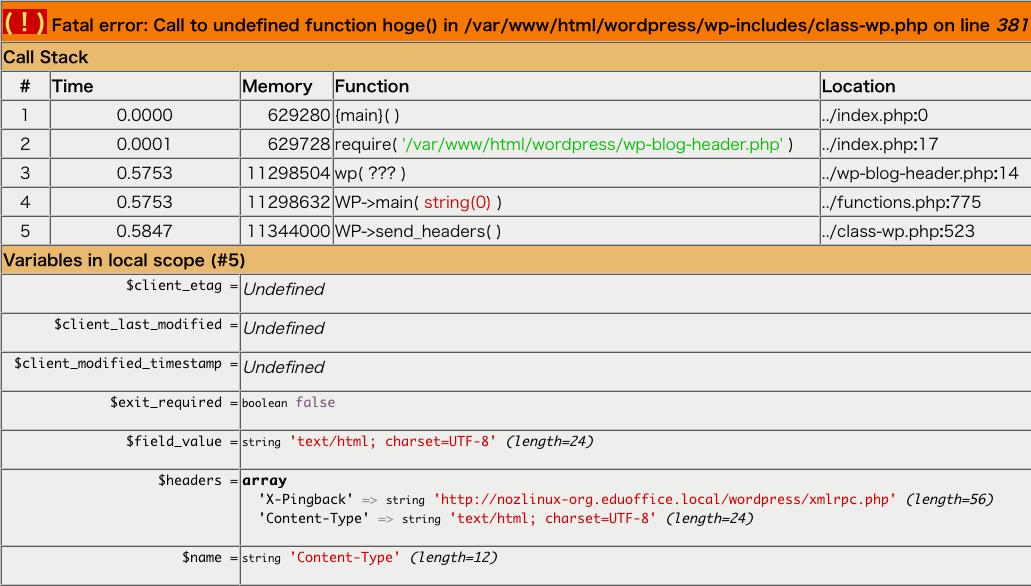Click time value '0.0000'
The width and height of the screenshot is (1031, 586).
145,115
